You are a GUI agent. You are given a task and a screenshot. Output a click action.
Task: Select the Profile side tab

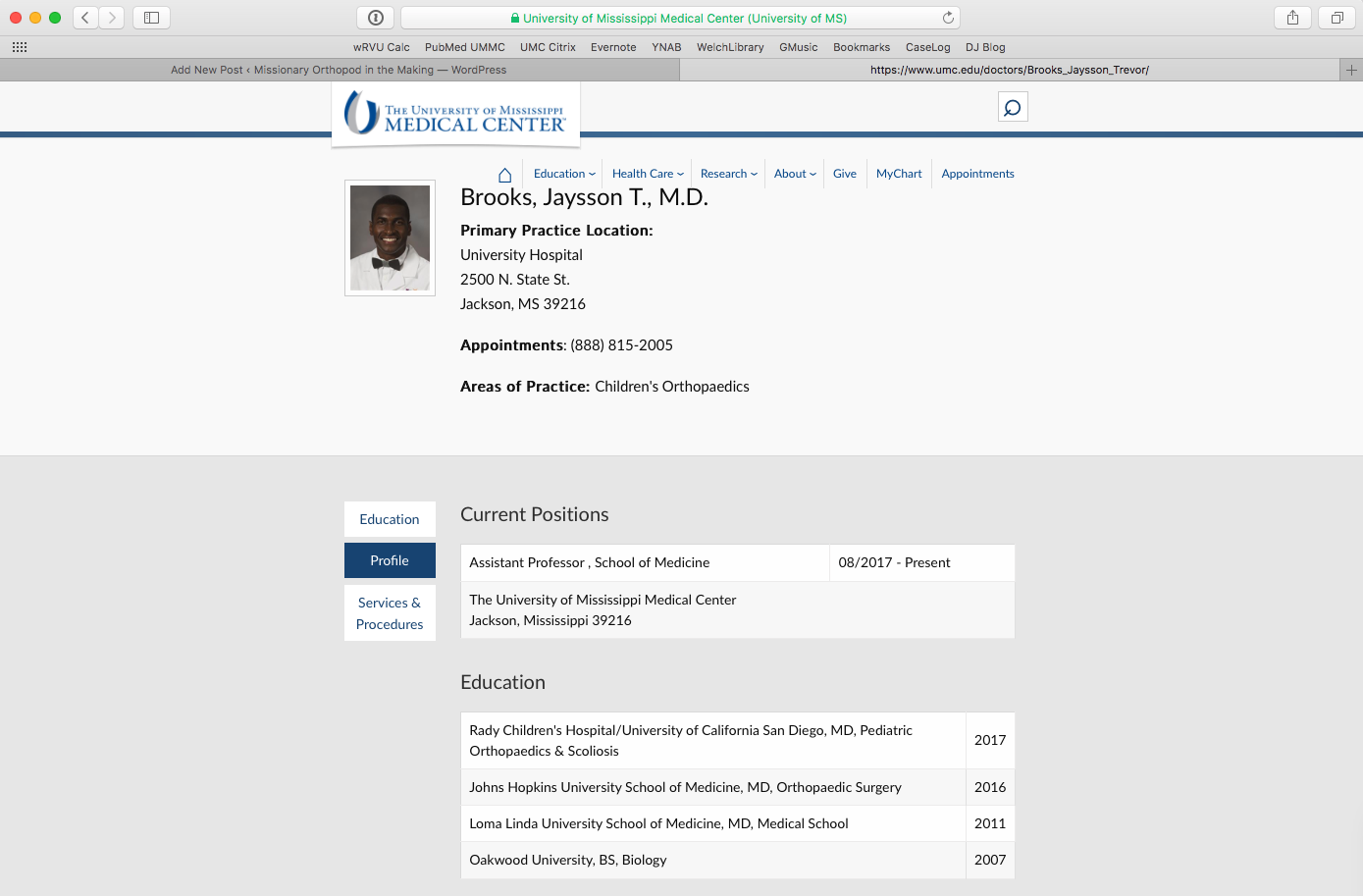pos(390,560)
